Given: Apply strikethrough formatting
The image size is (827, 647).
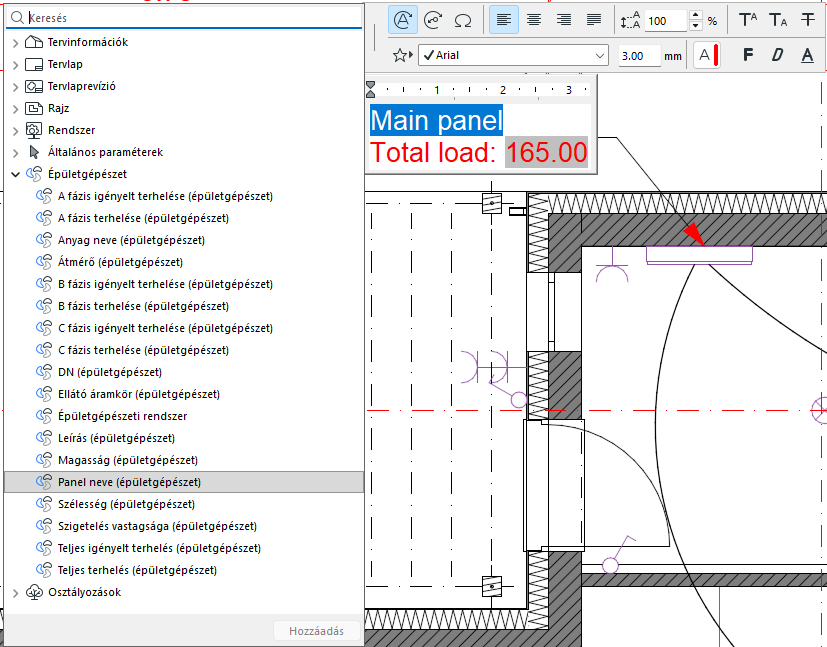Looking at the screenshot, I should (x=807, y=21).
